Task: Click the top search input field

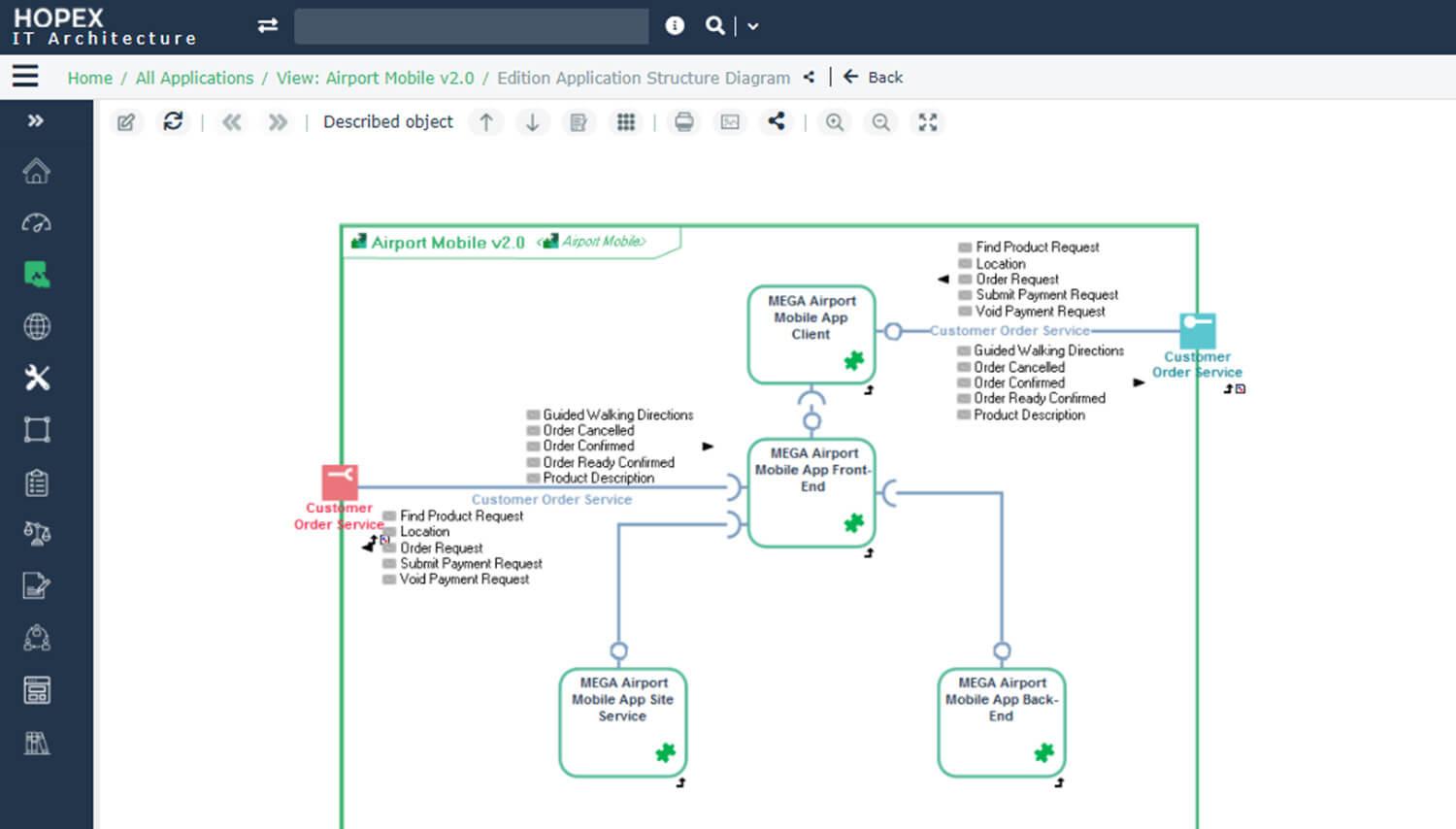Action: pyautogui.click(x=471, y=26)
